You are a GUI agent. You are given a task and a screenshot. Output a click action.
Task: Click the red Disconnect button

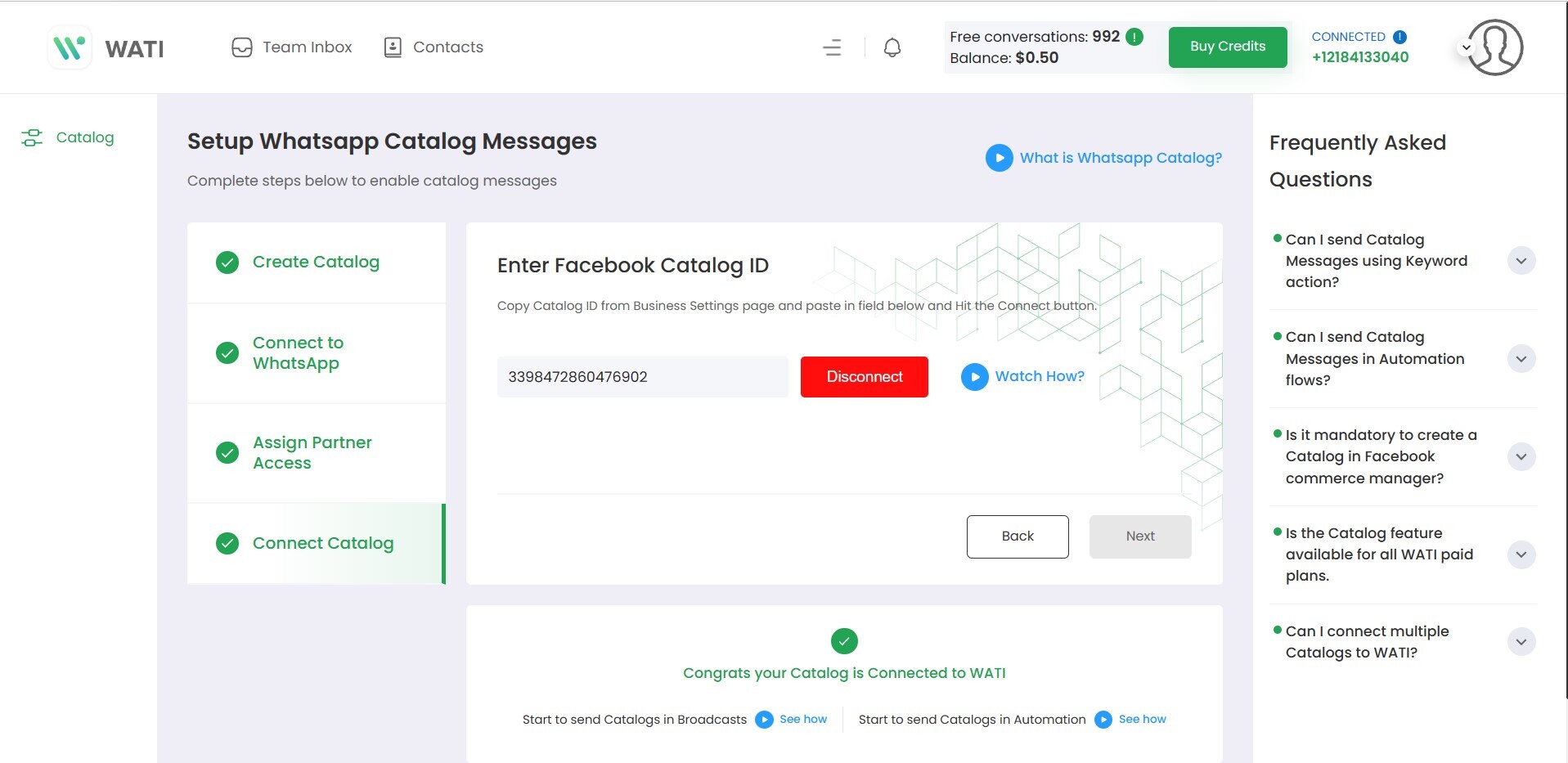point(865,377)
